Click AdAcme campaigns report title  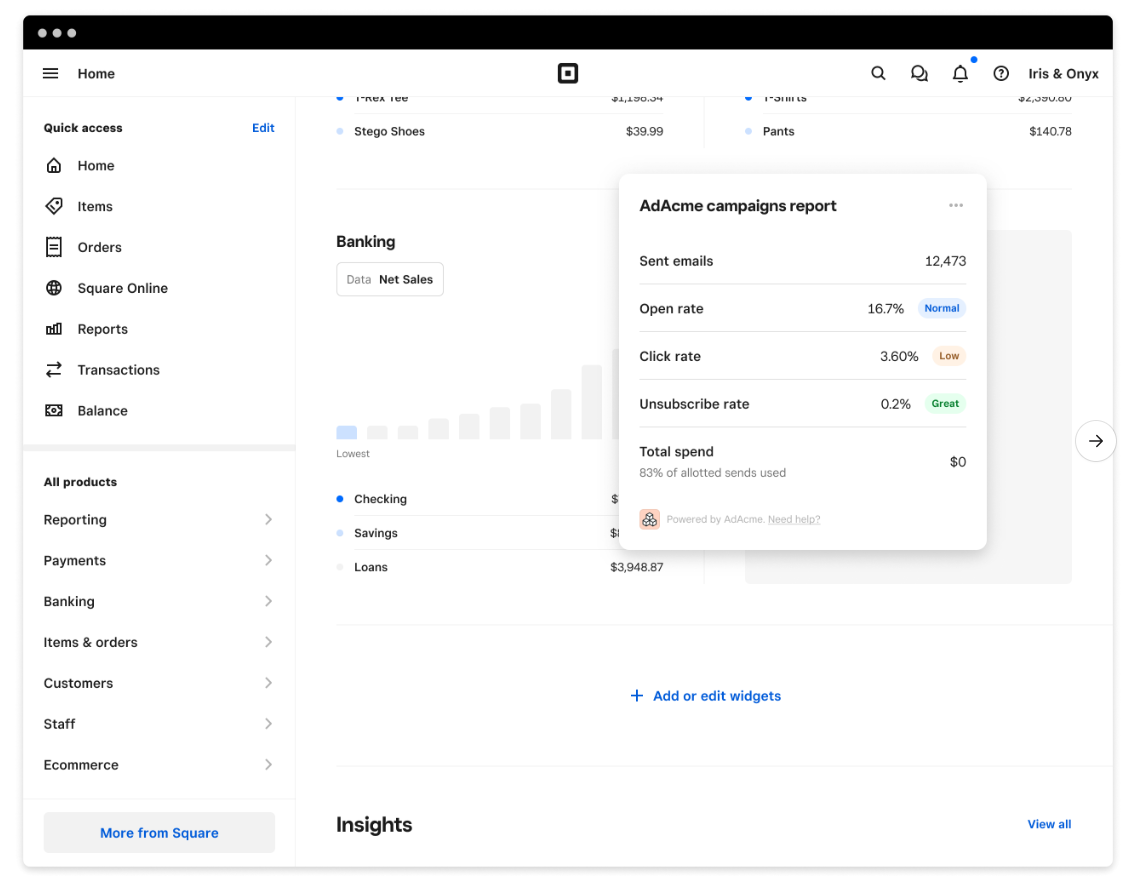738,206
